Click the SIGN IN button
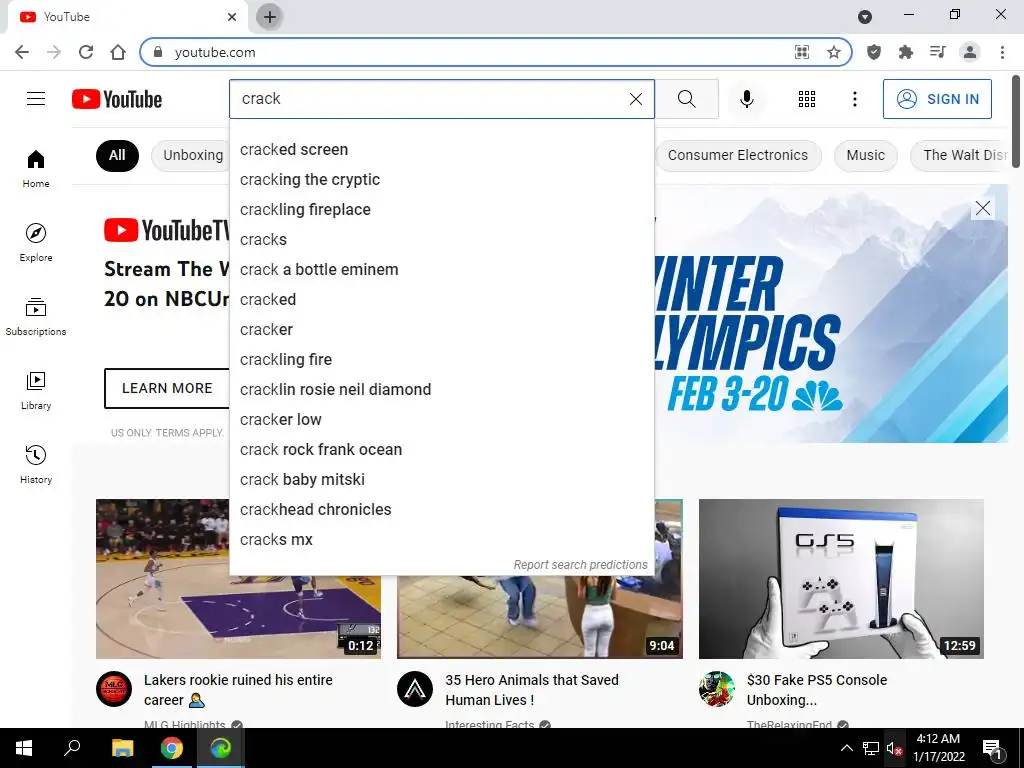This screenshot has height=768, width=1024. click(937, 99)
